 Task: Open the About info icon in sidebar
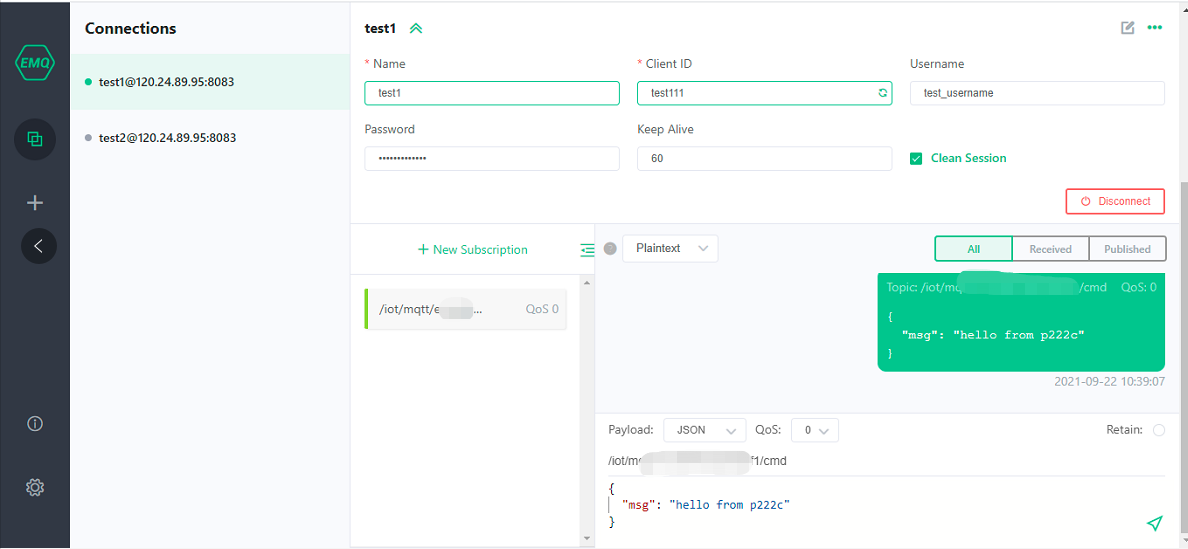pyautogui.click(x=35, y=424)
